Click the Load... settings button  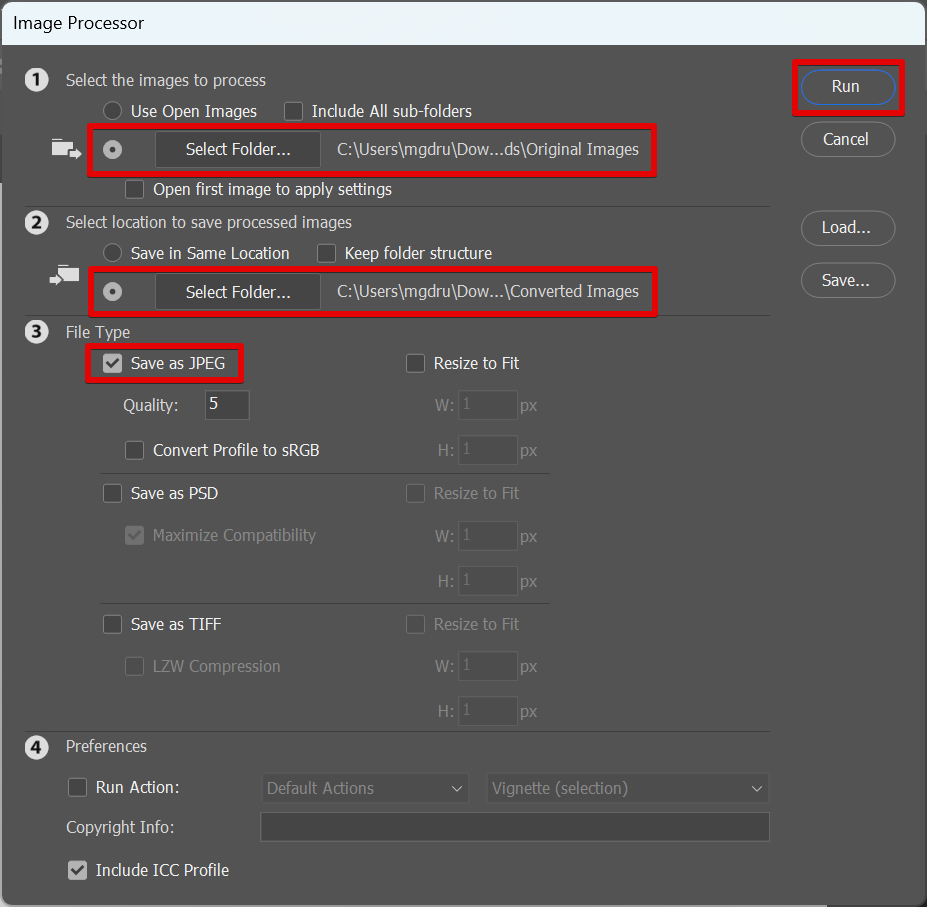pos(847,228)
